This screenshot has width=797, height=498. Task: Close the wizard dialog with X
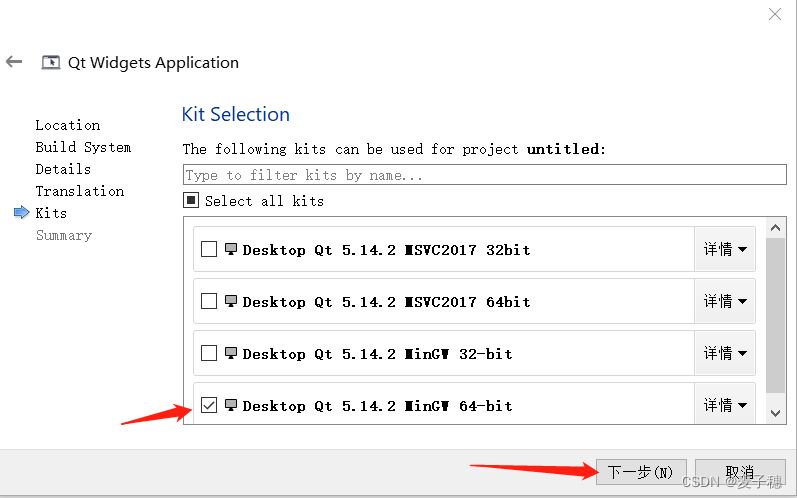(775, 14)
